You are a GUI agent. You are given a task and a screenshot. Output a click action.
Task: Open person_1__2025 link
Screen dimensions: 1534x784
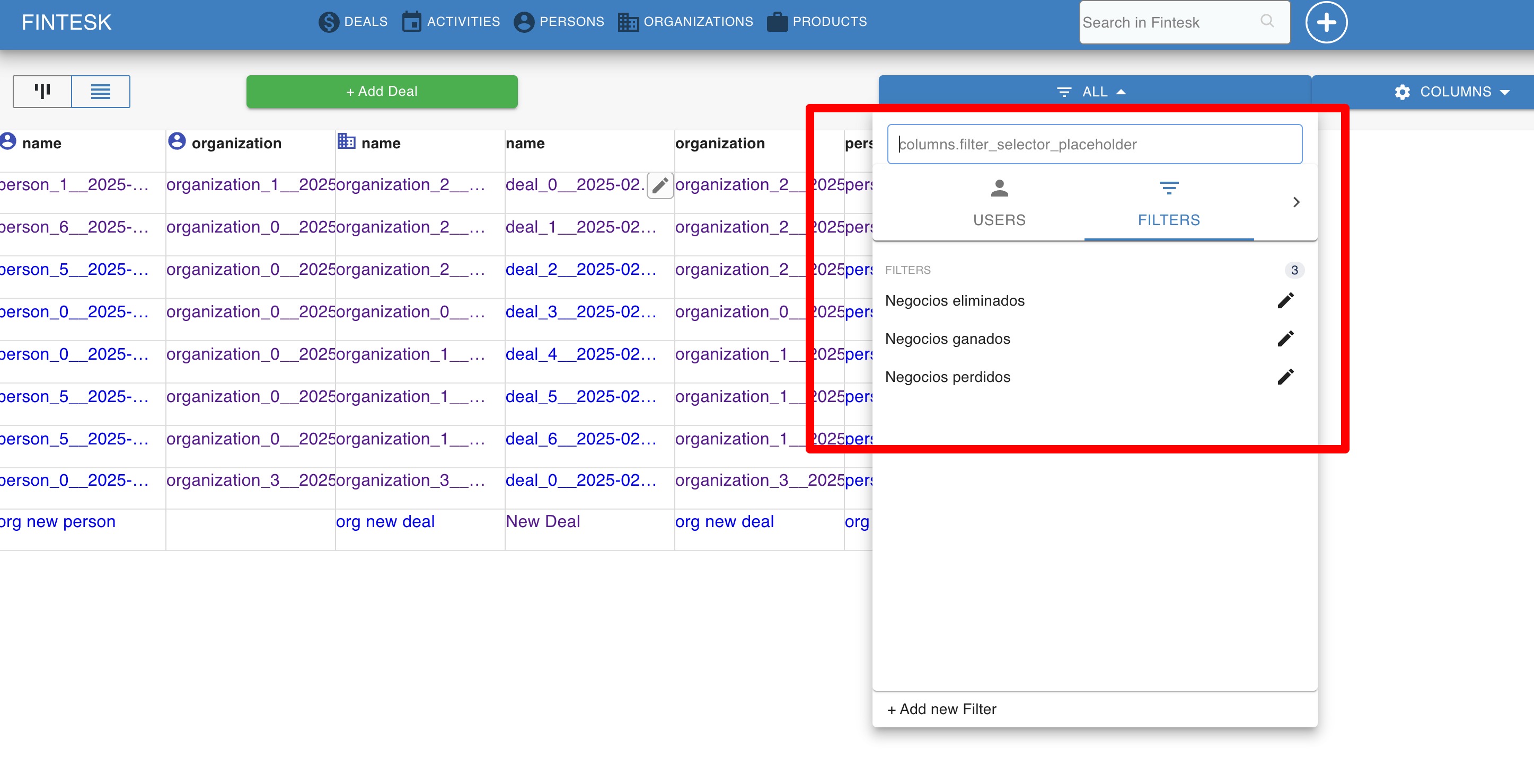coord(74,185)
